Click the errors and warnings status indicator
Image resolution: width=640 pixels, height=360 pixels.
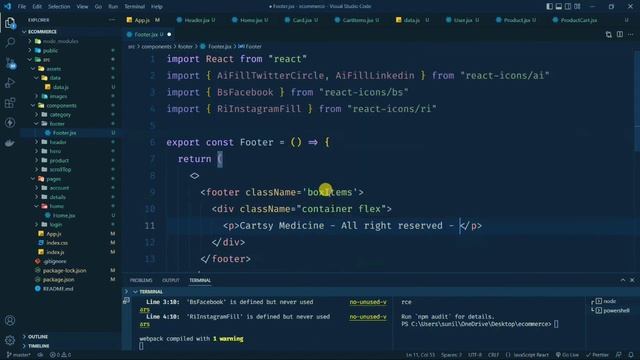[x=60, y=355]
